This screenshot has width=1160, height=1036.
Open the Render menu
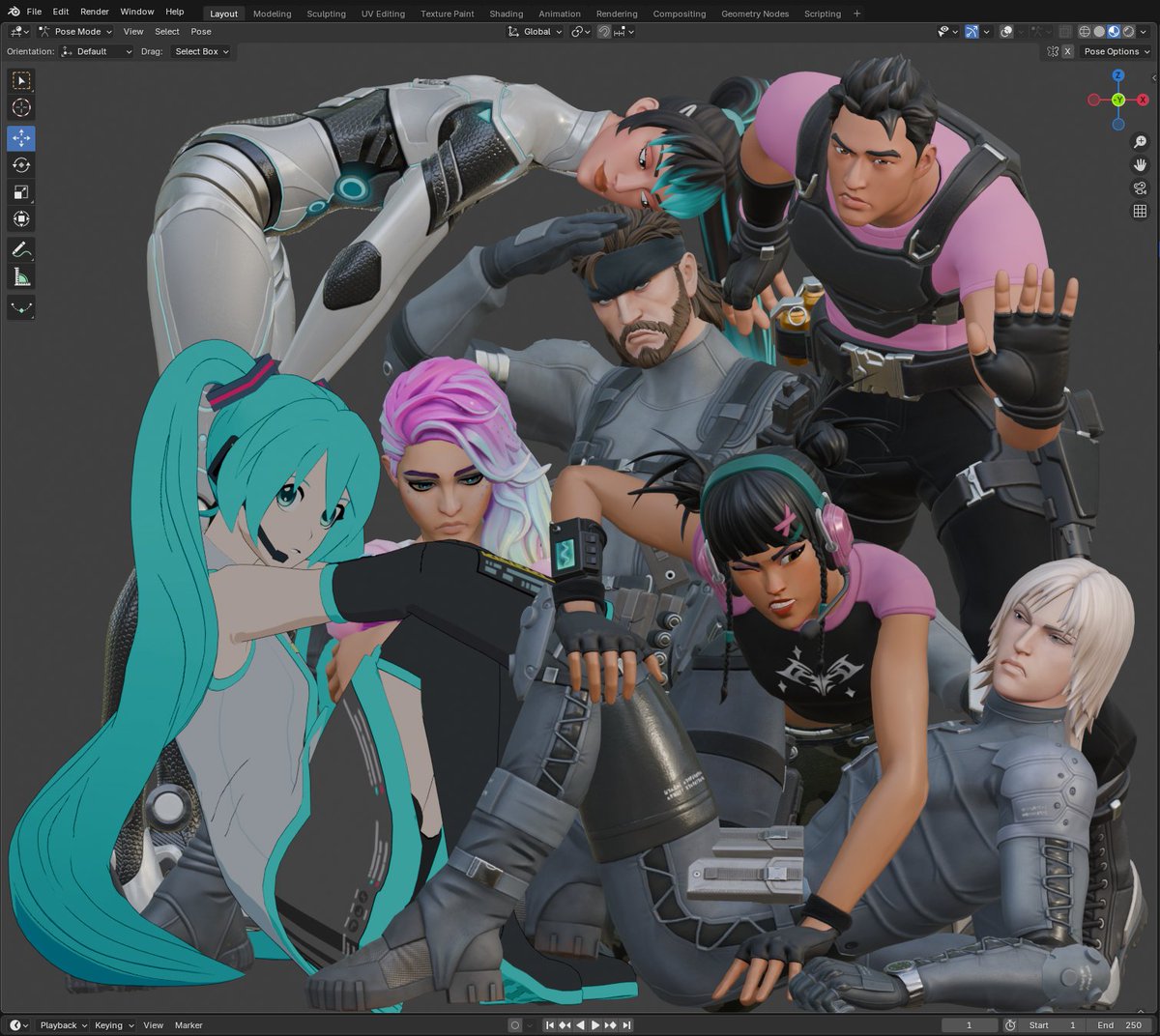click(x=95, y=12)
